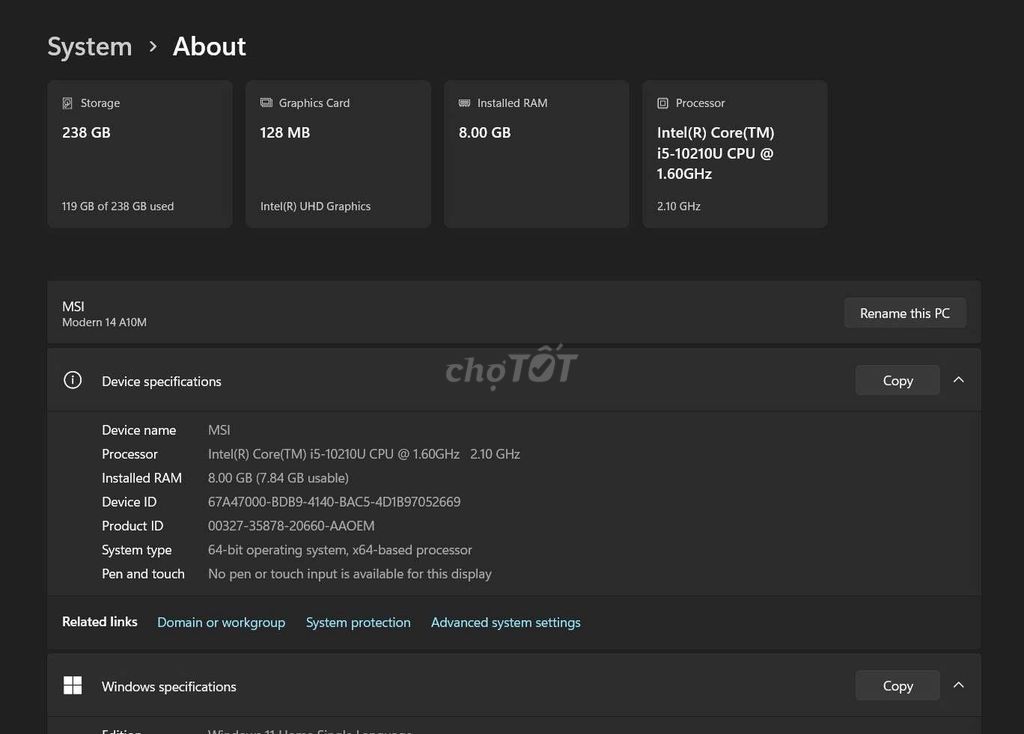Screen dimensions: 1024x734
Task: Click the Storage drive icon in the Storage card
Action: [67, 103]
